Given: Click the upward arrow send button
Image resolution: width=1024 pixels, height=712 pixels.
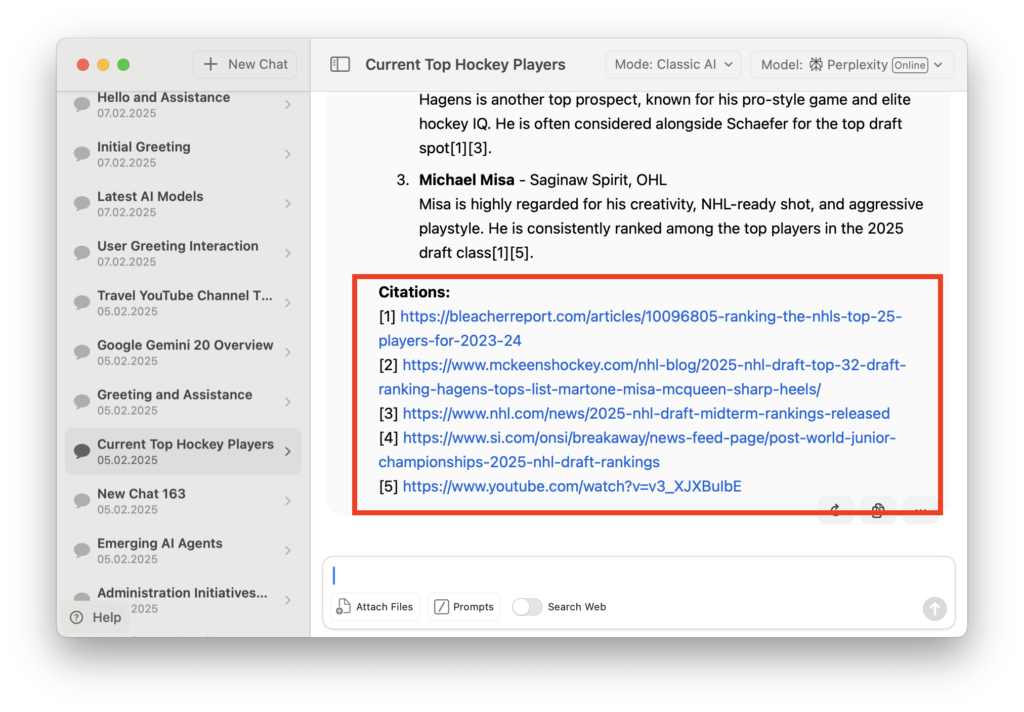Looking at the screenshot, I should point(935,608).
